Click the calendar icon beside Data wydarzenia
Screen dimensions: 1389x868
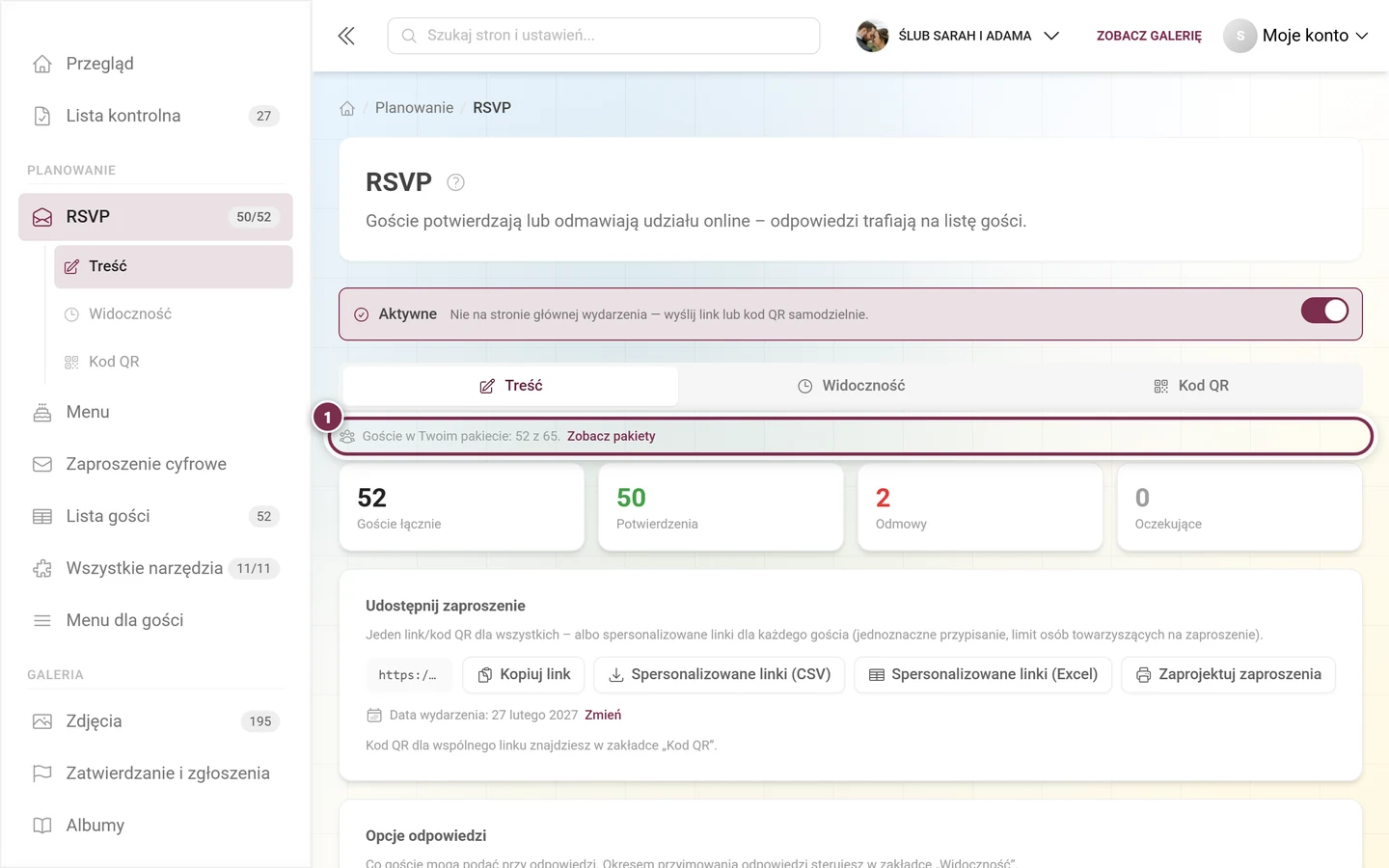(374, 715)
